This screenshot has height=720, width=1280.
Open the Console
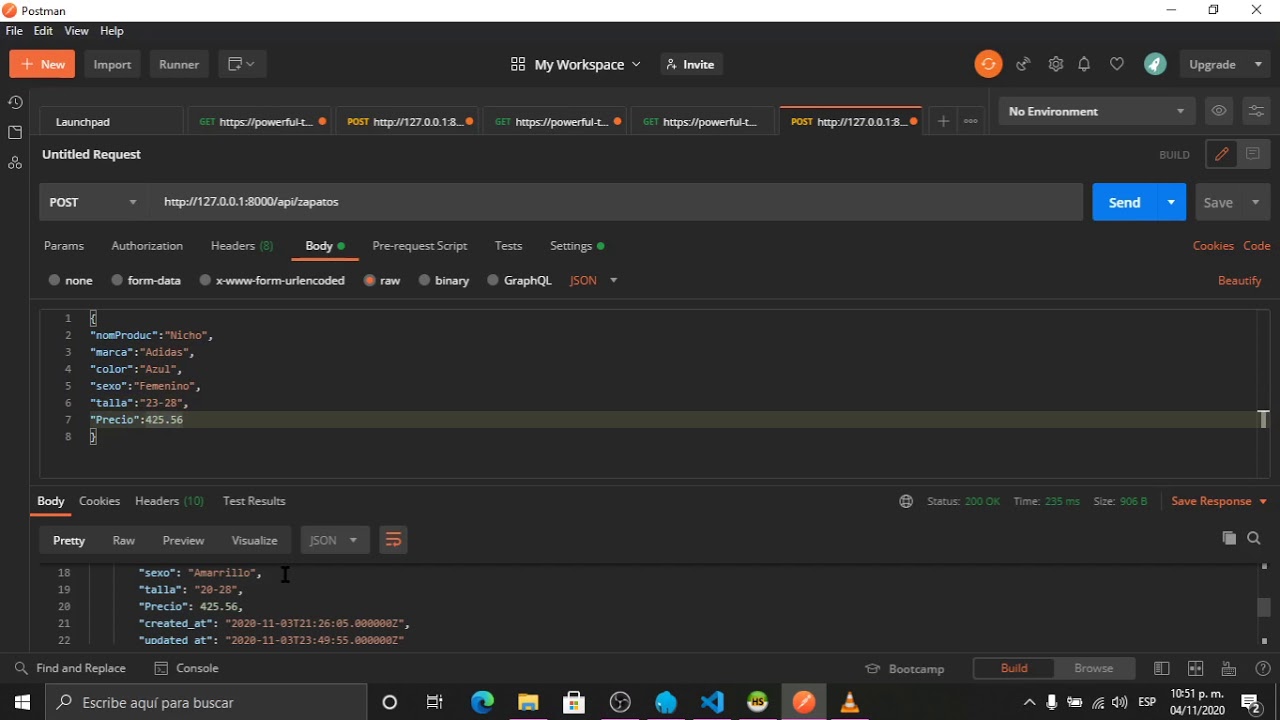click(x=186, y=668)
